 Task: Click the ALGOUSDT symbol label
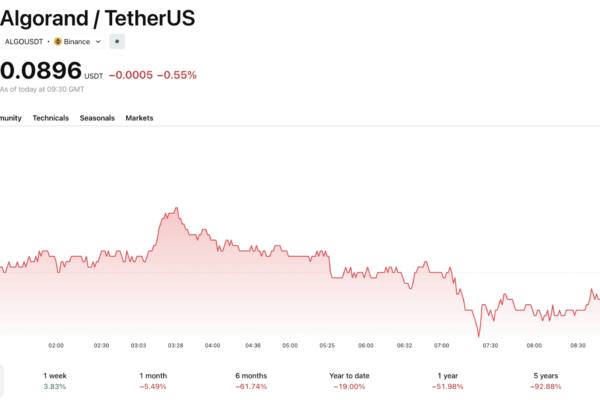pos(25,42)
